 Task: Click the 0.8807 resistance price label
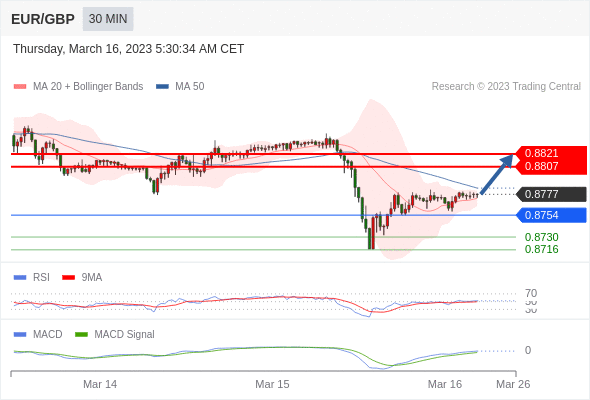(541, 166)
